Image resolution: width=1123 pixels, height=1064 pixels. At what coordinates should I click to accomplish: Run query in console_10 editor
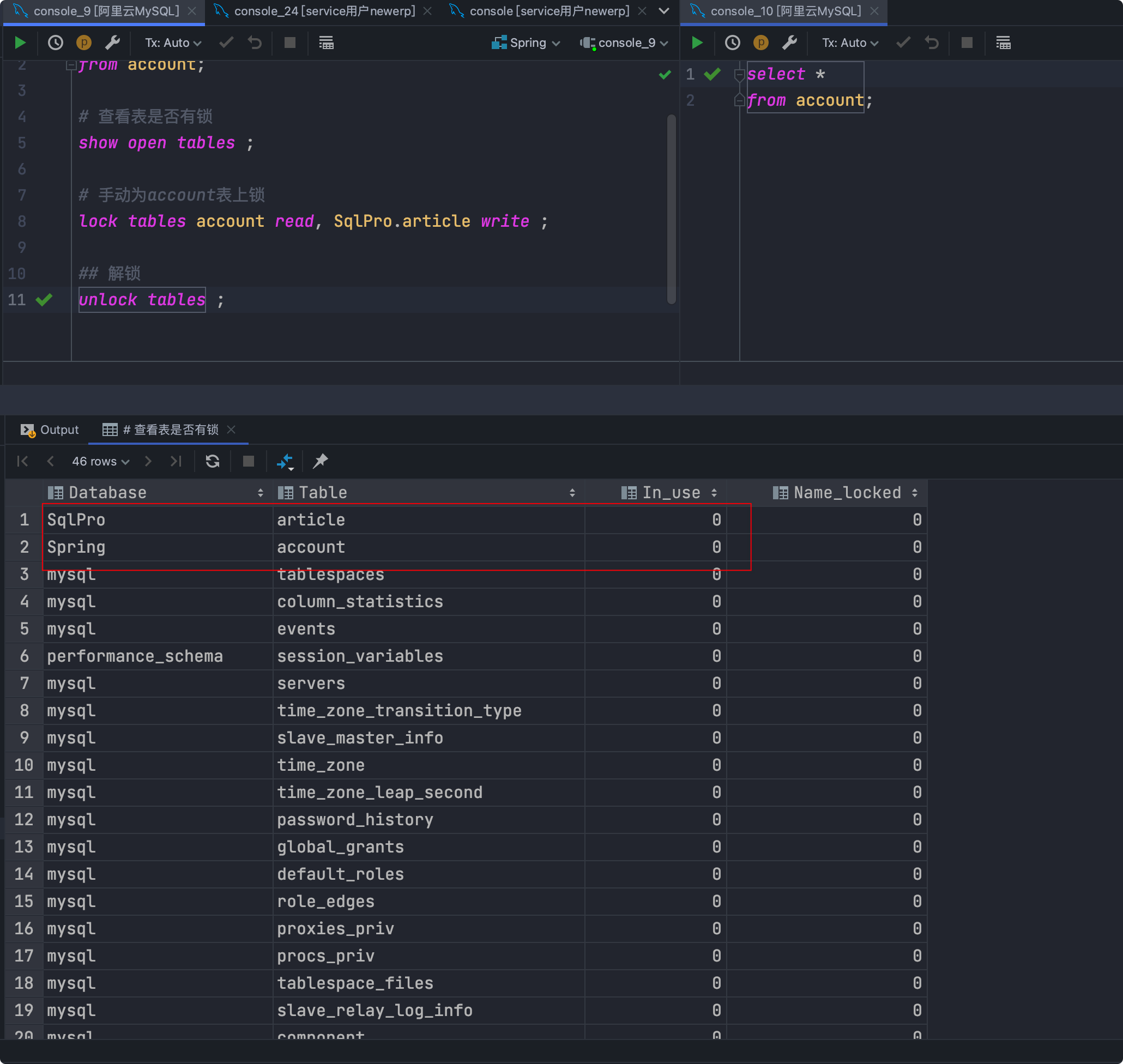(x=697, y=43)
